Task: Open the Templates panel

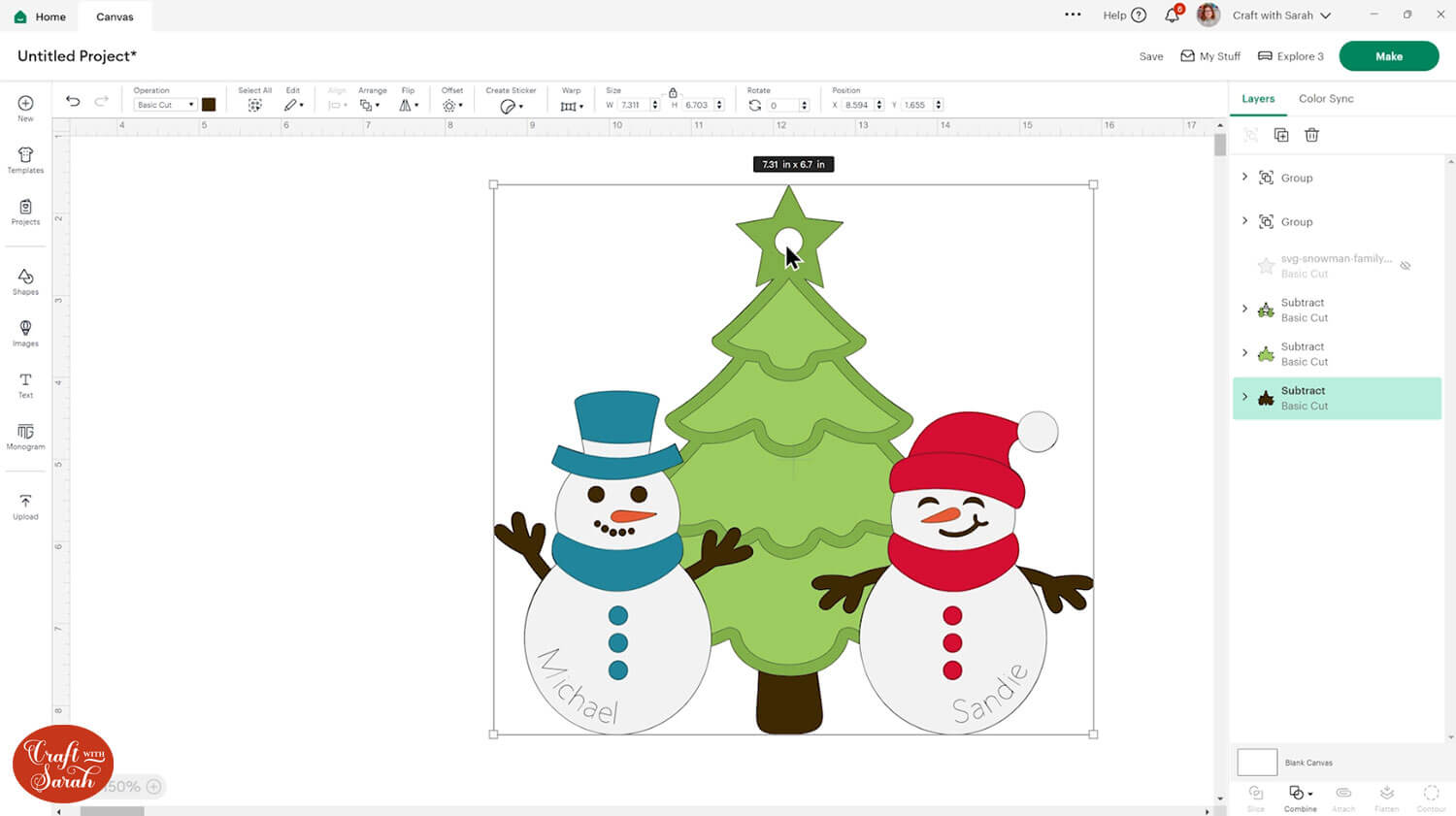Action: tap(25, 160)
